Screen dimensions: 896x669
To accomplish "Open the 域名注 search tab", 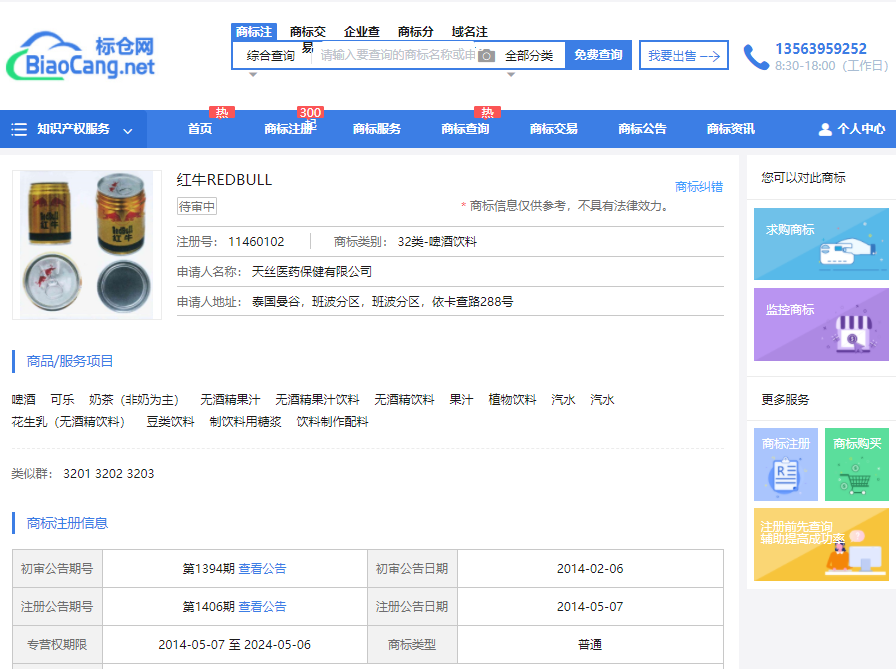I will tap(469, 31).
